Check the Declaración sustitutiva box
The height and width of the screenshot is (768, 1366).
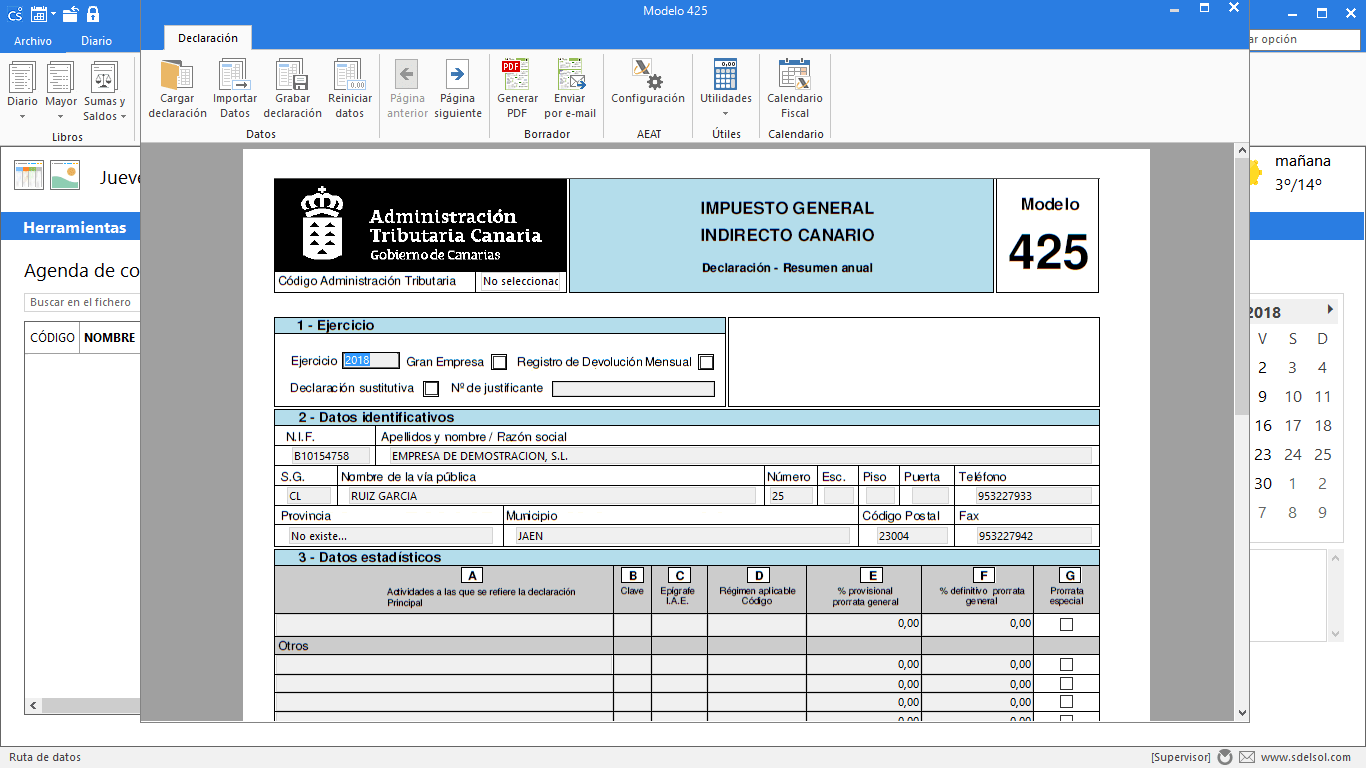tap(431, 388)
